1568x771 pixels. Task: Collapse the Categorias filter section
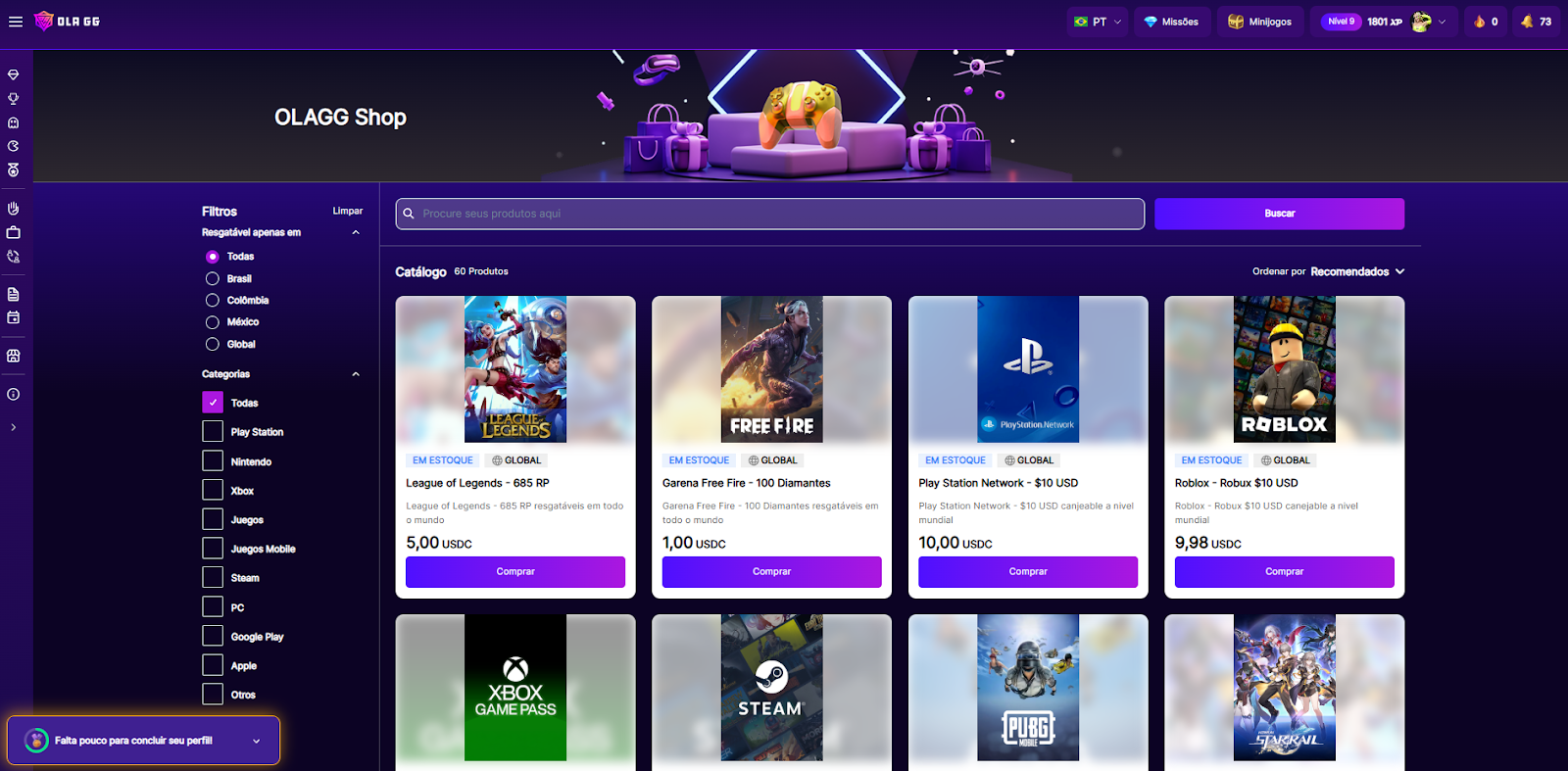356,374
